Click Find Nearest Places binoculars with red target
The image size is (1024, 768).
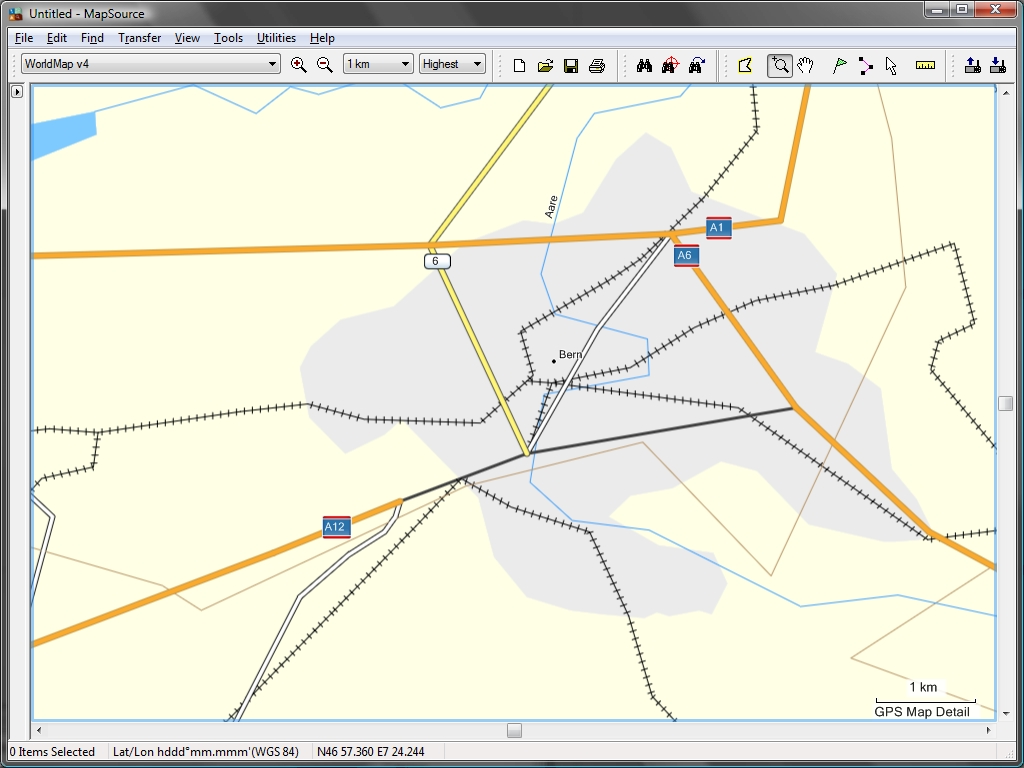(670, 65)
